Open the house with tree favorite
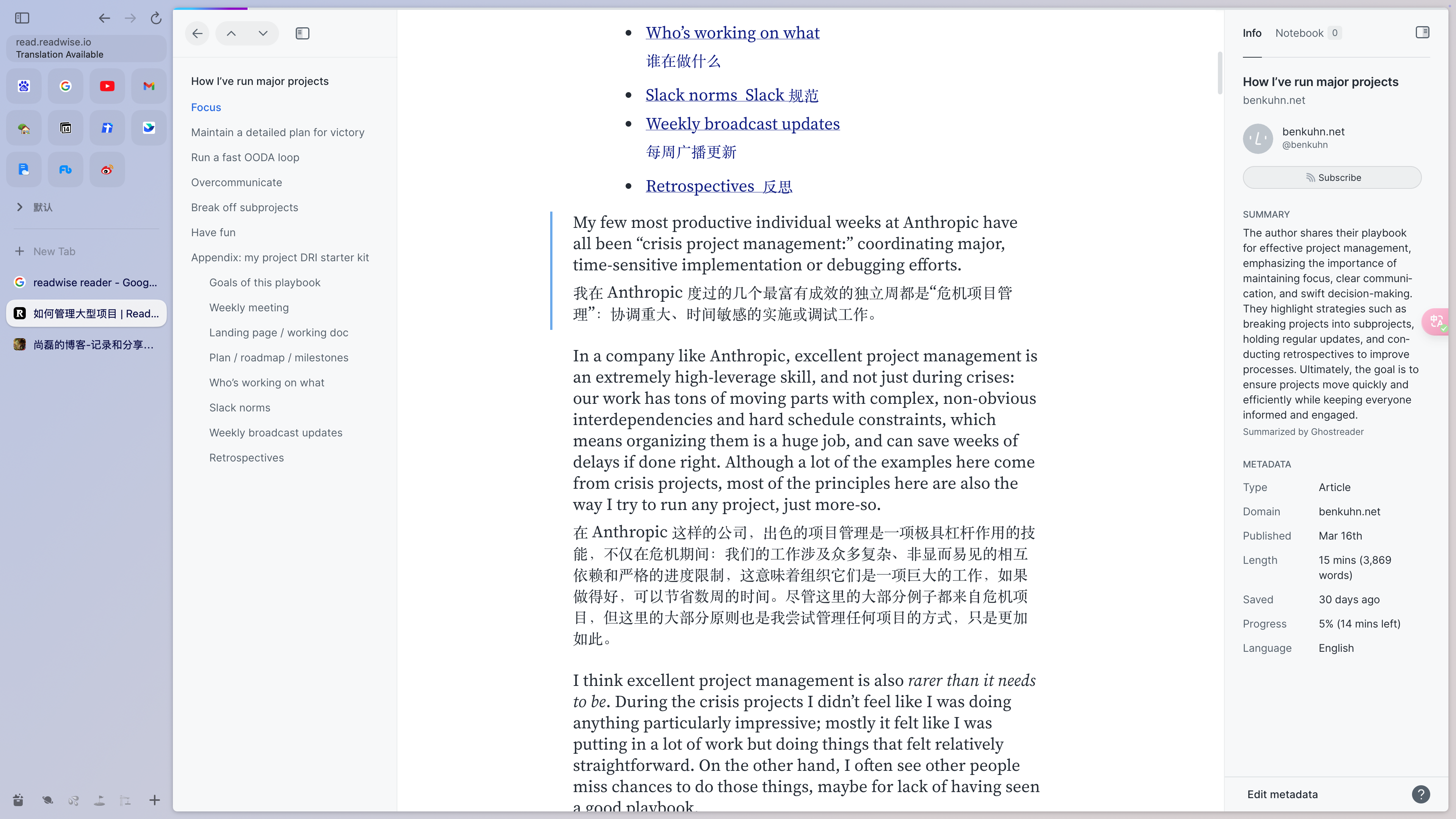 click(x=24, y=128)
